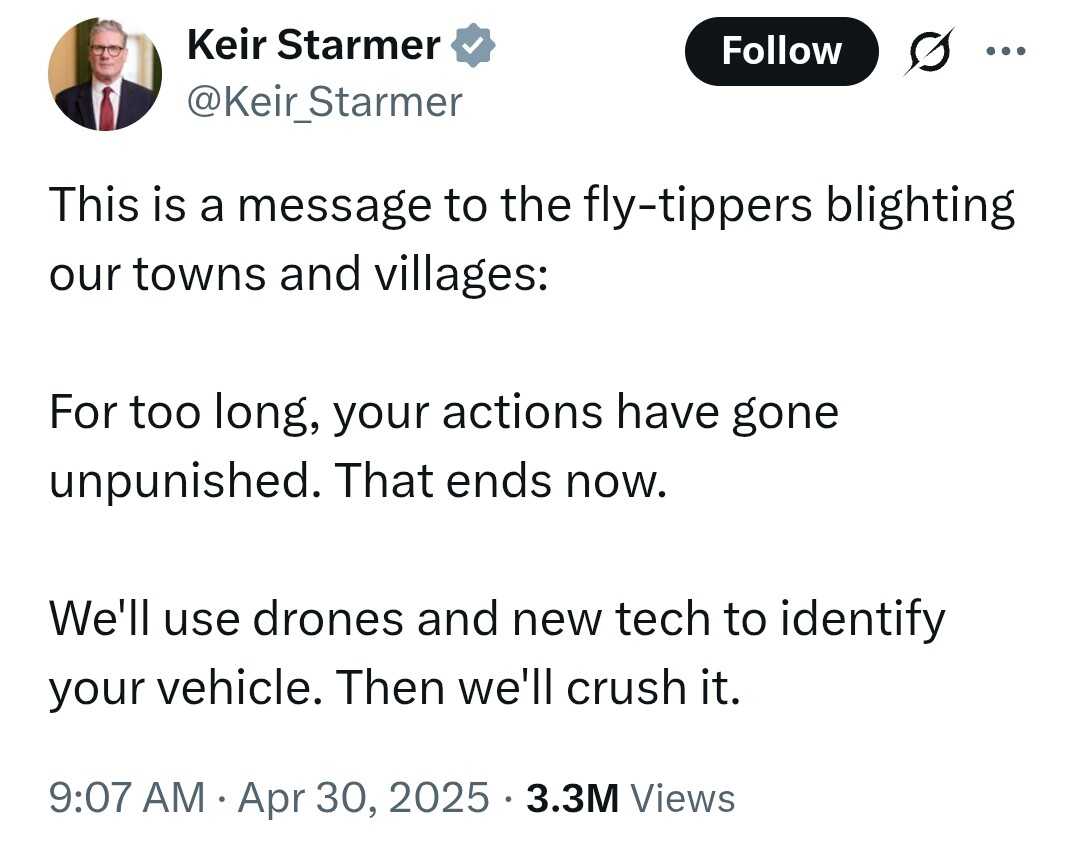The height and width of the screenshot is (841, 1080).
Task: Click the drones and new tech paragraph
Action: tap(497, 652)
